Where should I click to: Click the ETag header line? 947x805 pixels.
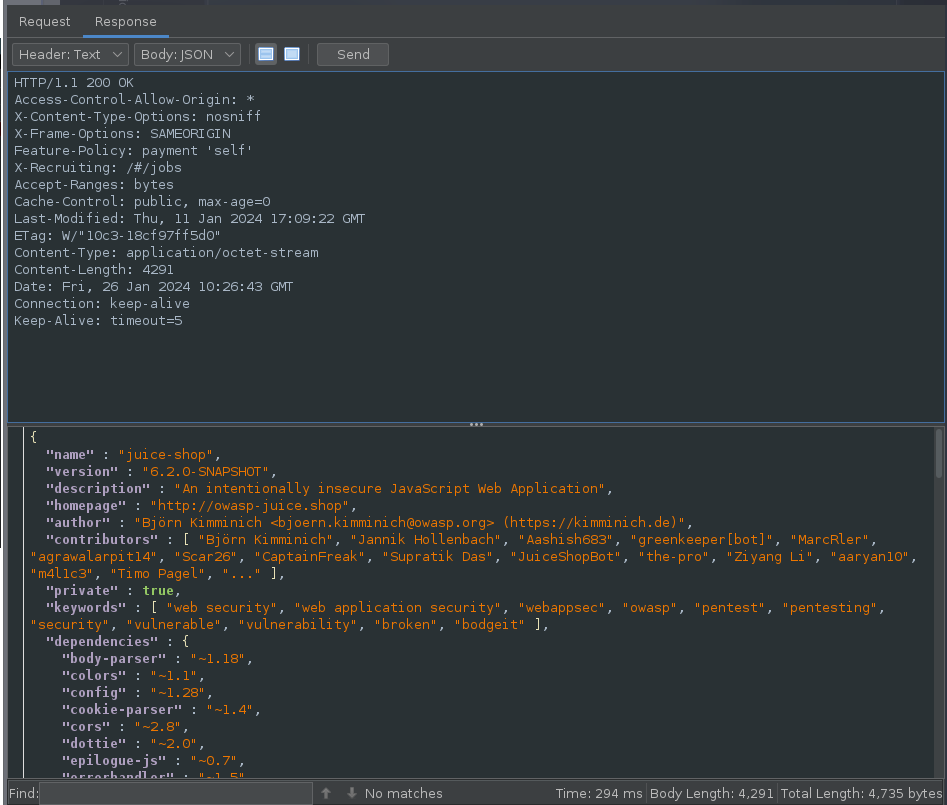[117, 235]
